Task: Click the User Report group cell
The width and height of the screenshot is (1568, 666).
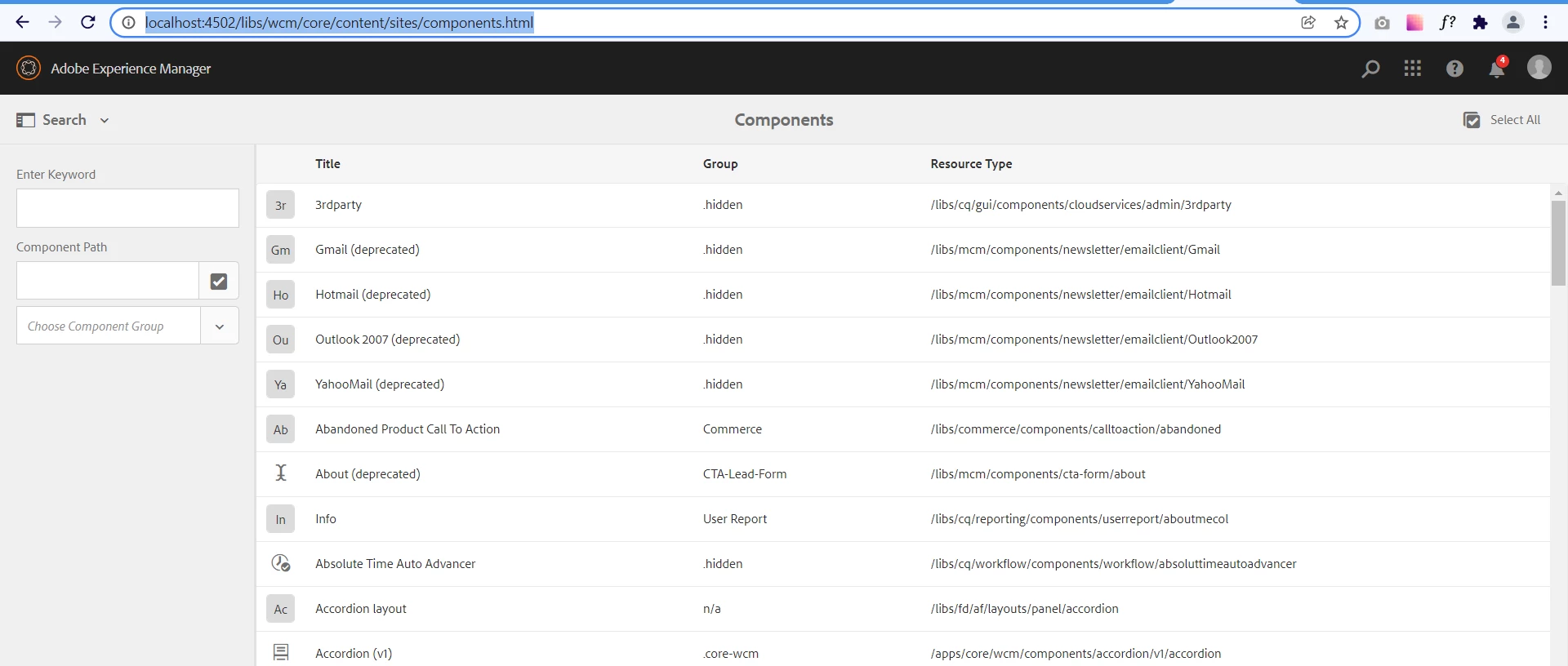Action: [x=735, y=519]
